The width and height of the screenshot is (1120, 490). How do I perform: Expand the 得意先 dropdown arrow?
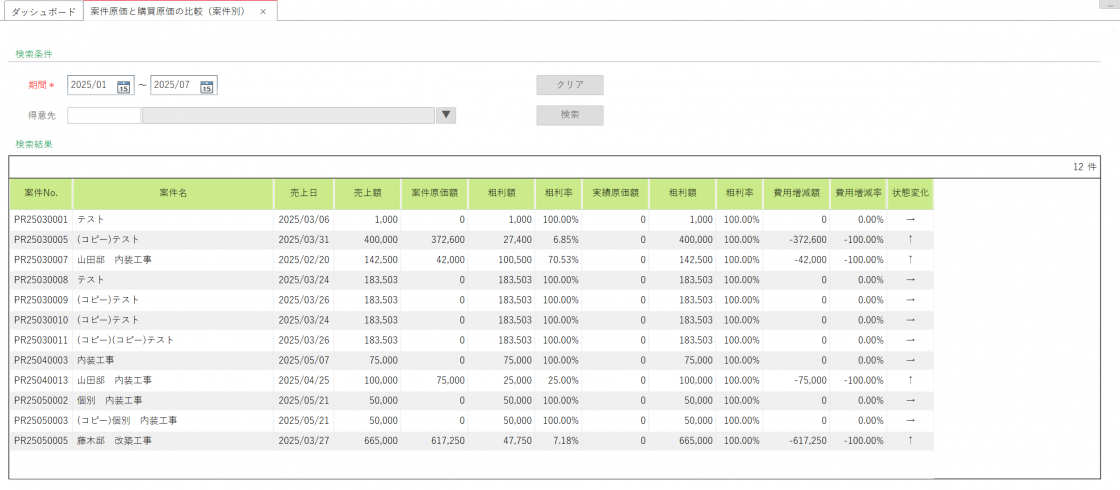tap(447, 115)
